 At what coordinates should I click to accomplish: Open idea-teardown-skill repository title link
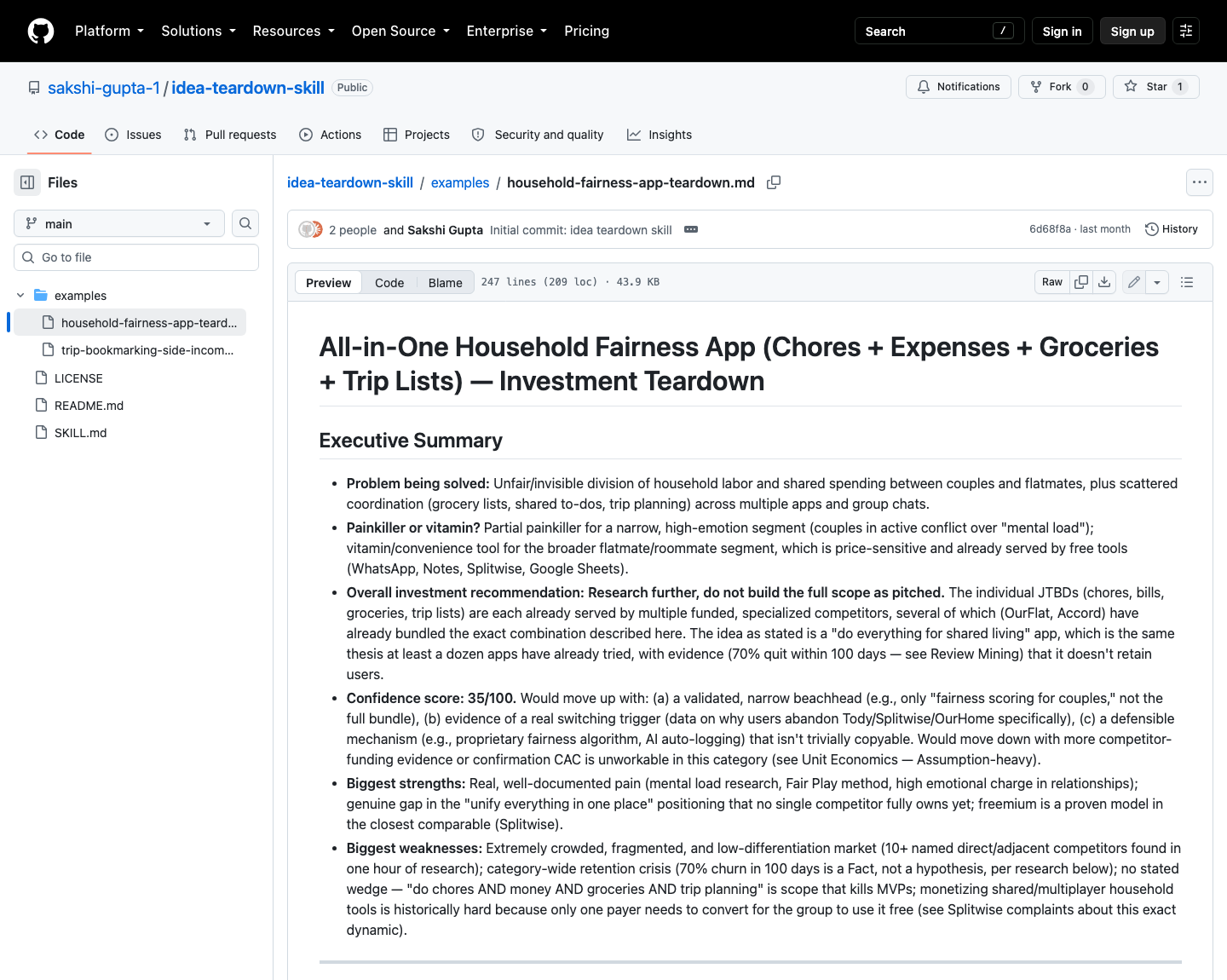(248, 88)
